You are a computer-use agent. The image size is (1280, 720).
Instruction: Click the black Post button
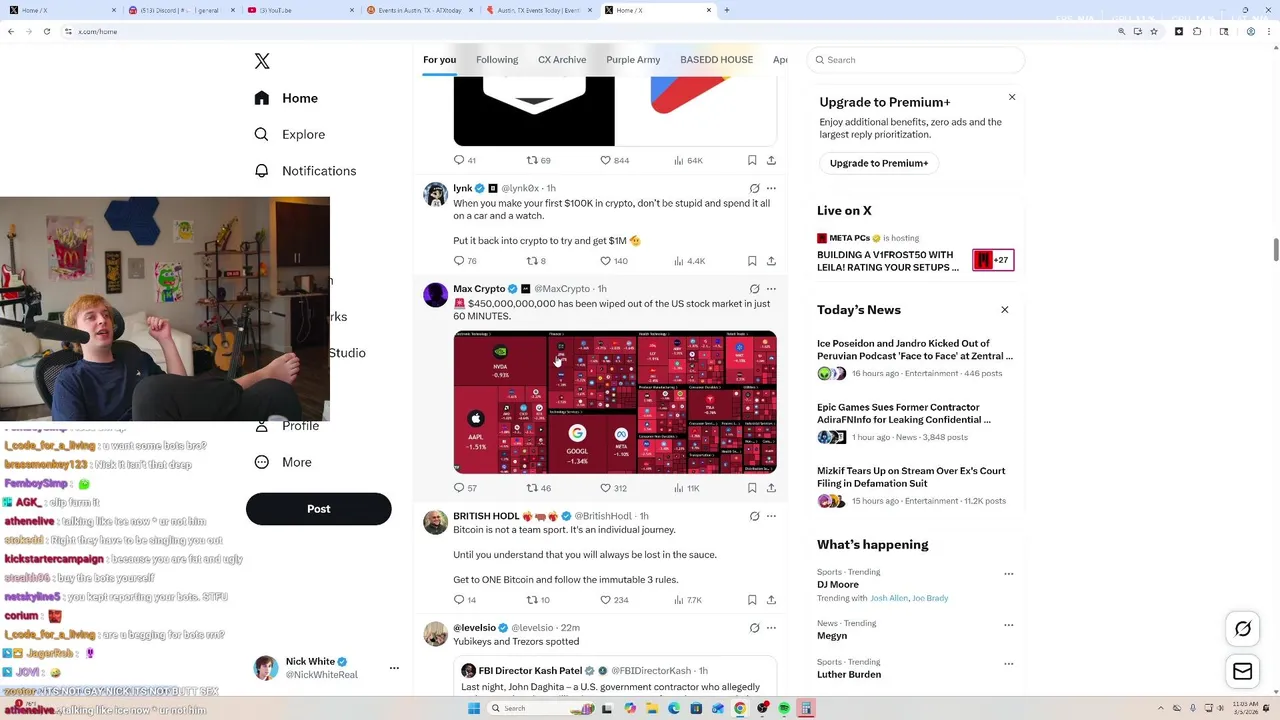pos(318,509)
